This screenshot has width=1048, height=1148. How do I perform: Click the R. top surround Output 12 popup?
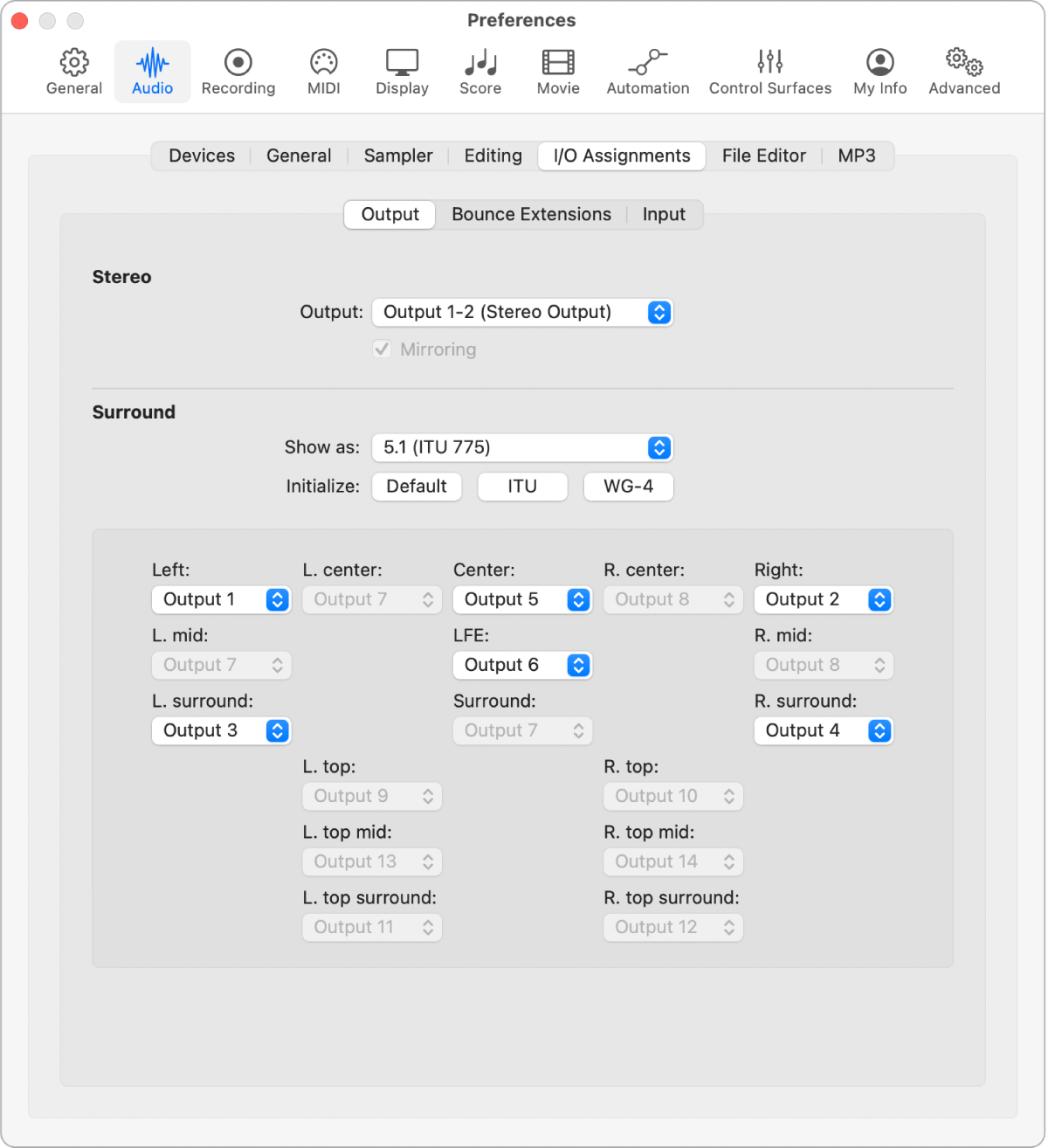pyautogui.click(x=673, y=927)
